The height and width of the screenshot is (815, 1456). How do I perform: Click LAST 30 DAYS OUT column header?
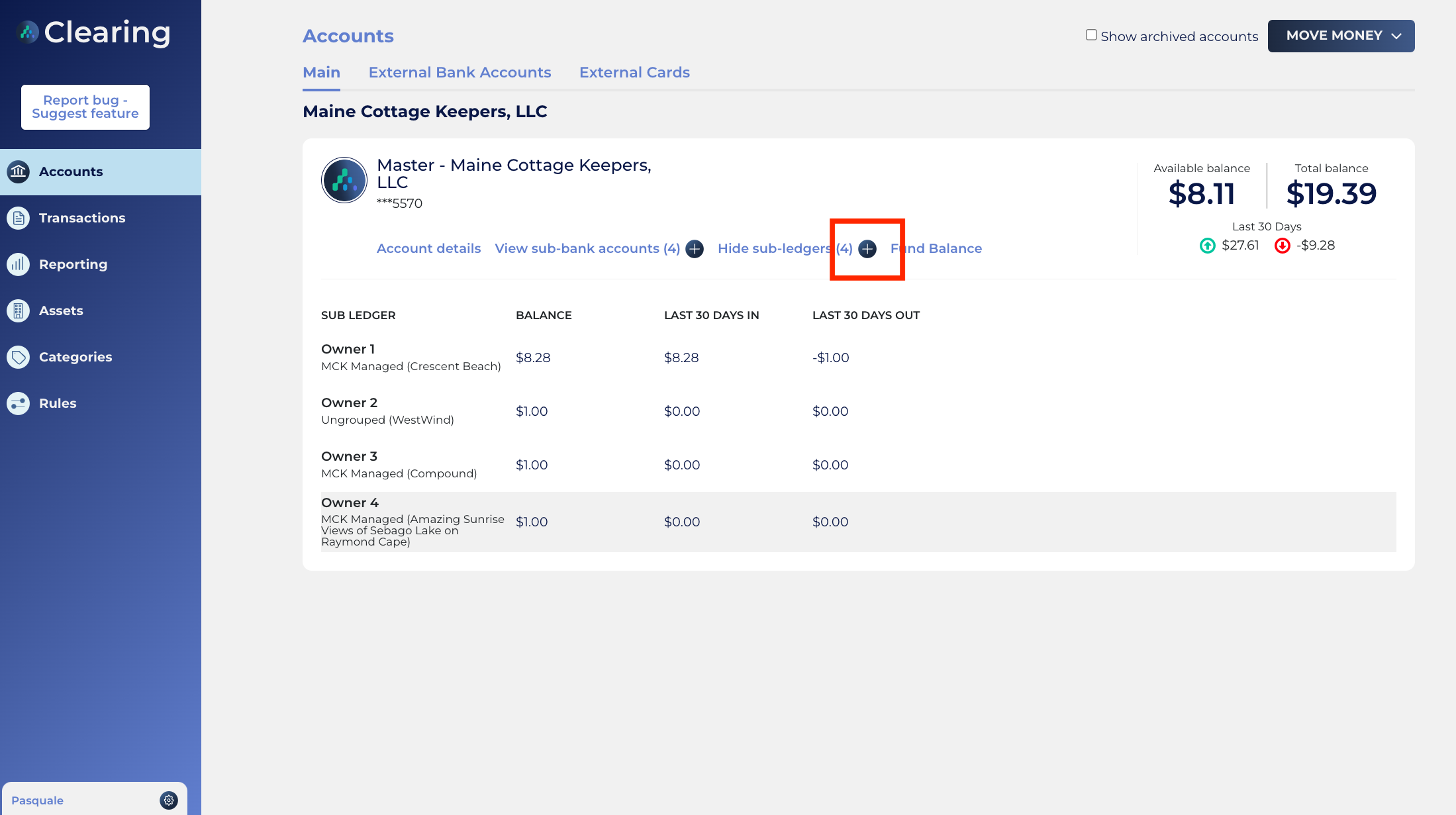[866, 316]
